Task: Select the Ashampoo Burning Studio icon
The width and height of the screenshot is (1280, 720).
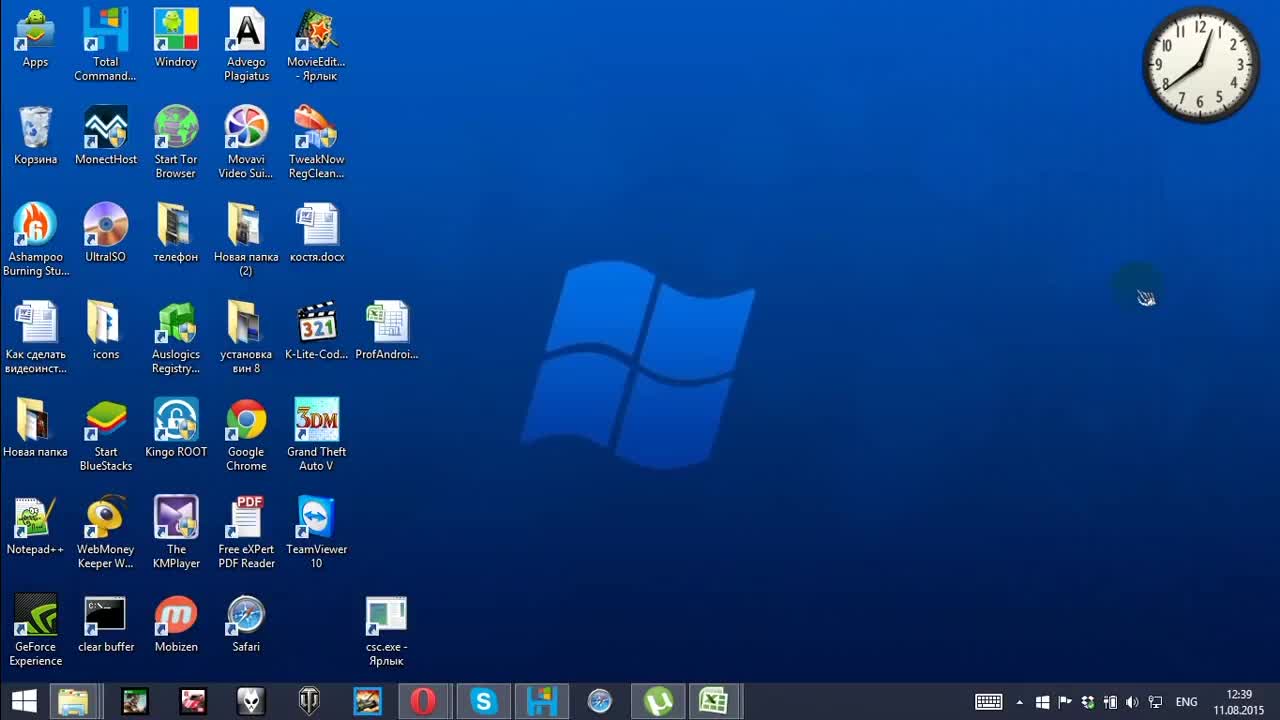Action: coord(35,241)
